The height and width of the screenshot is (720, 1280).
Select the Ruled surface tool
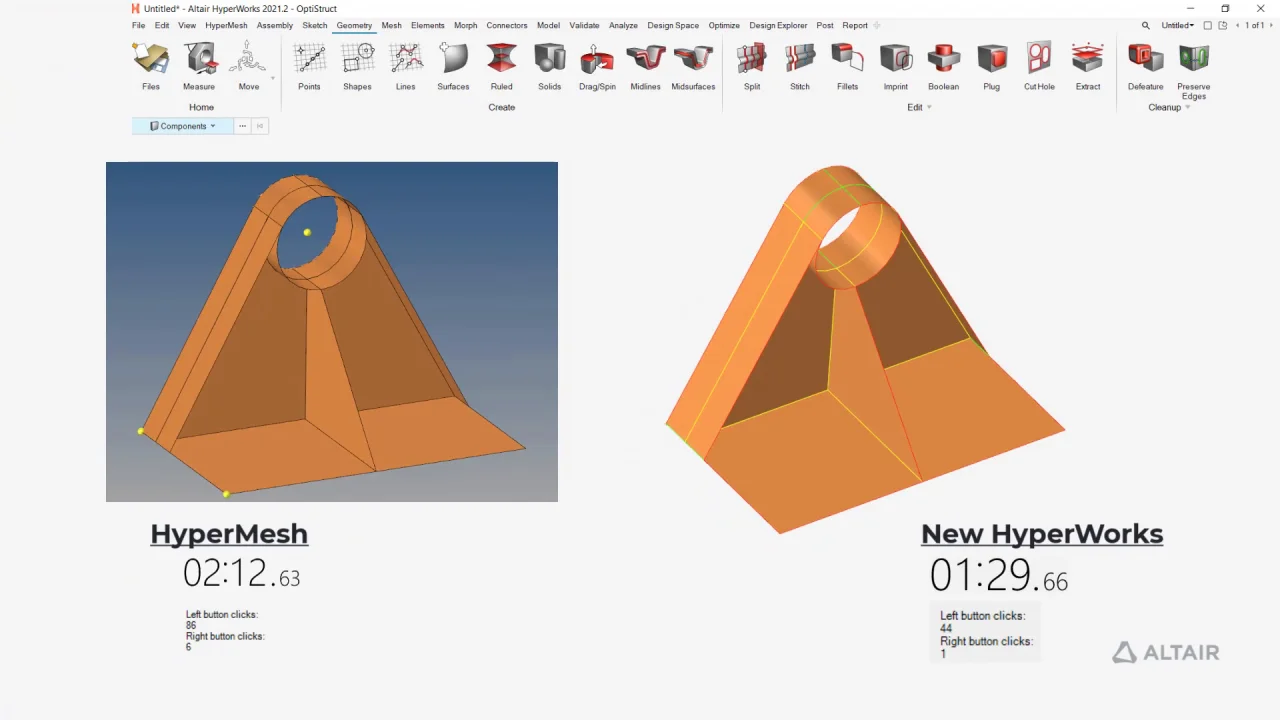501,66
